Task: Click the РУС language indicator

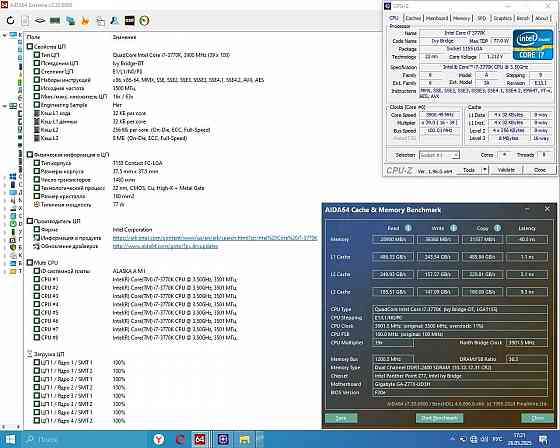Action: 498,439
